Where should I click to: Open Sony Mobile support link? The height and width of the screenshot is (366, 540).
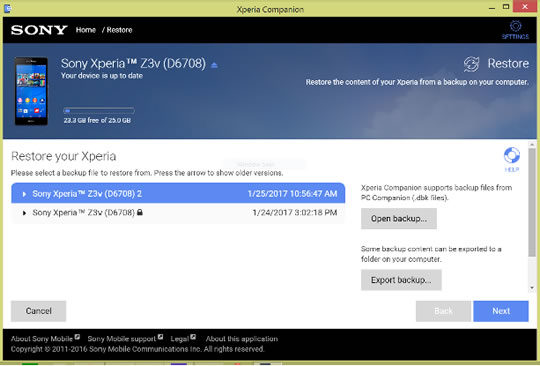[x=122, y=339]
